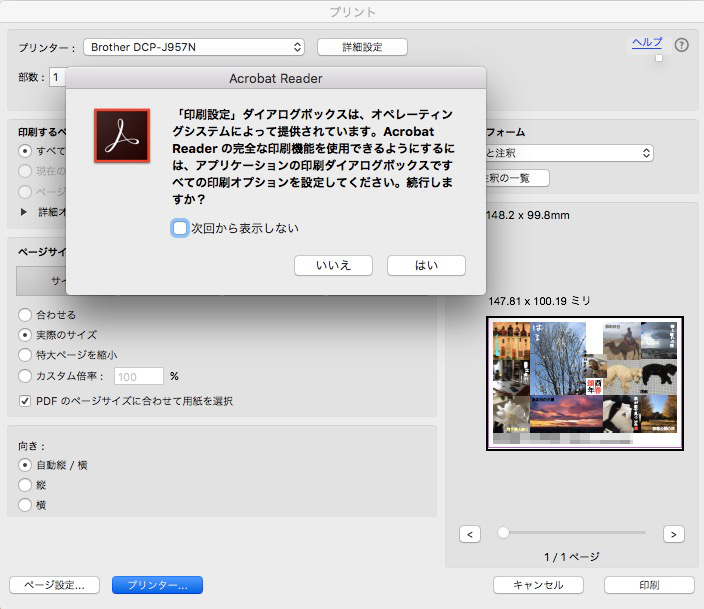704x609 pixels.
Task: Click the '詳細設定' button
Action: tap(362, 47)
